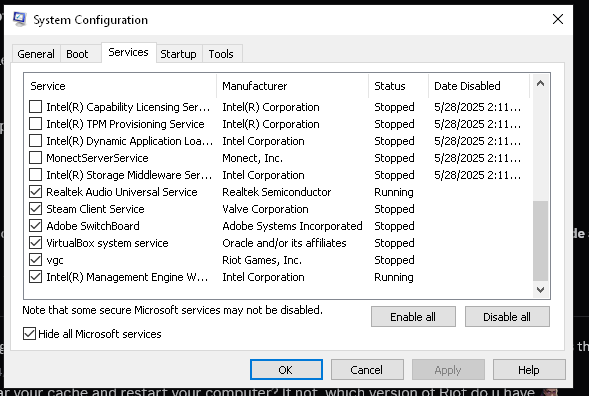Click the Adobe Systems Incorporated cell
This screenshot has height=396, width=589.
pos(292,226)
